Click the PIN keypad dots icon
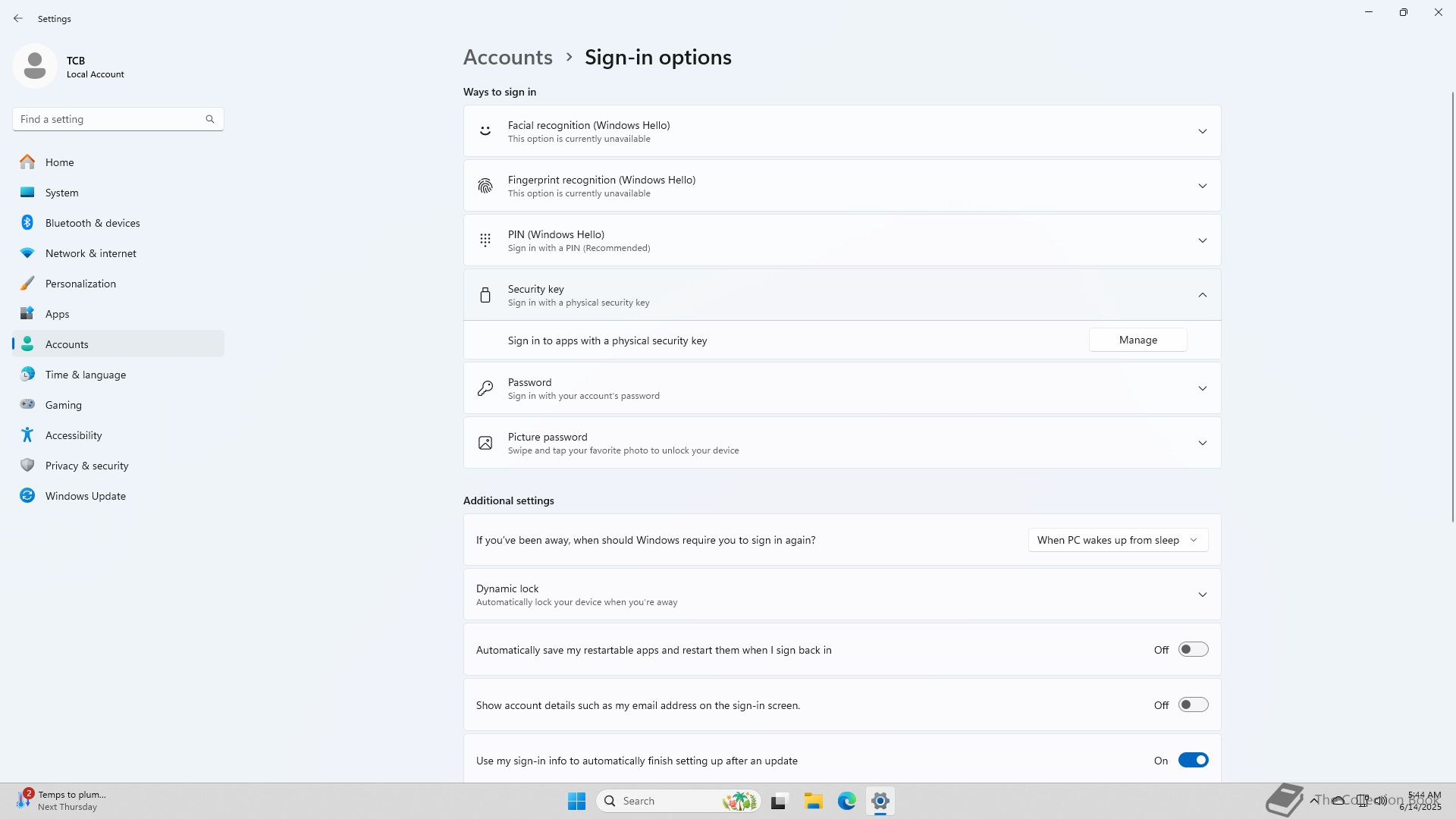The height and width of the screenshot is (819, 1456). point(485,240)
